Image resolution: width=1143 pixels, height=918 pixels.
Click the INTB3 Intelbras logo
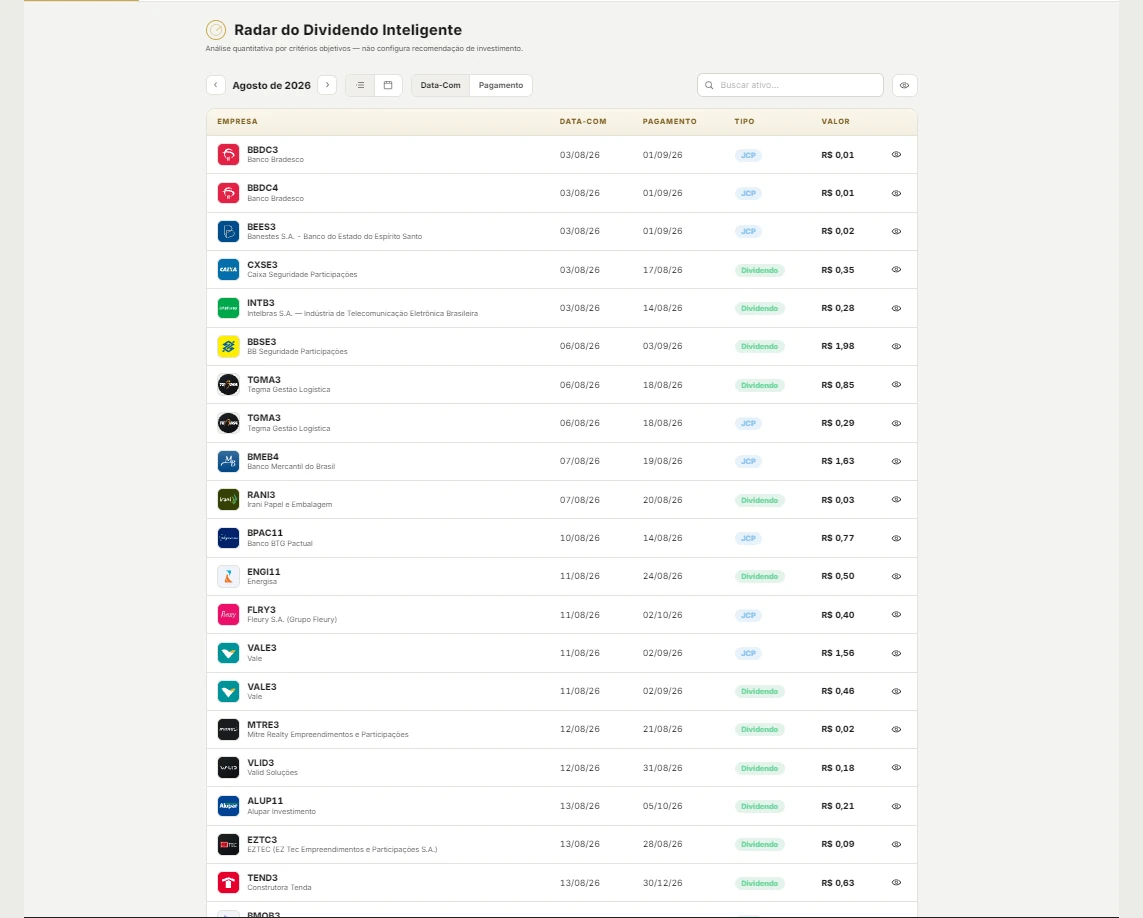[228, 308]
